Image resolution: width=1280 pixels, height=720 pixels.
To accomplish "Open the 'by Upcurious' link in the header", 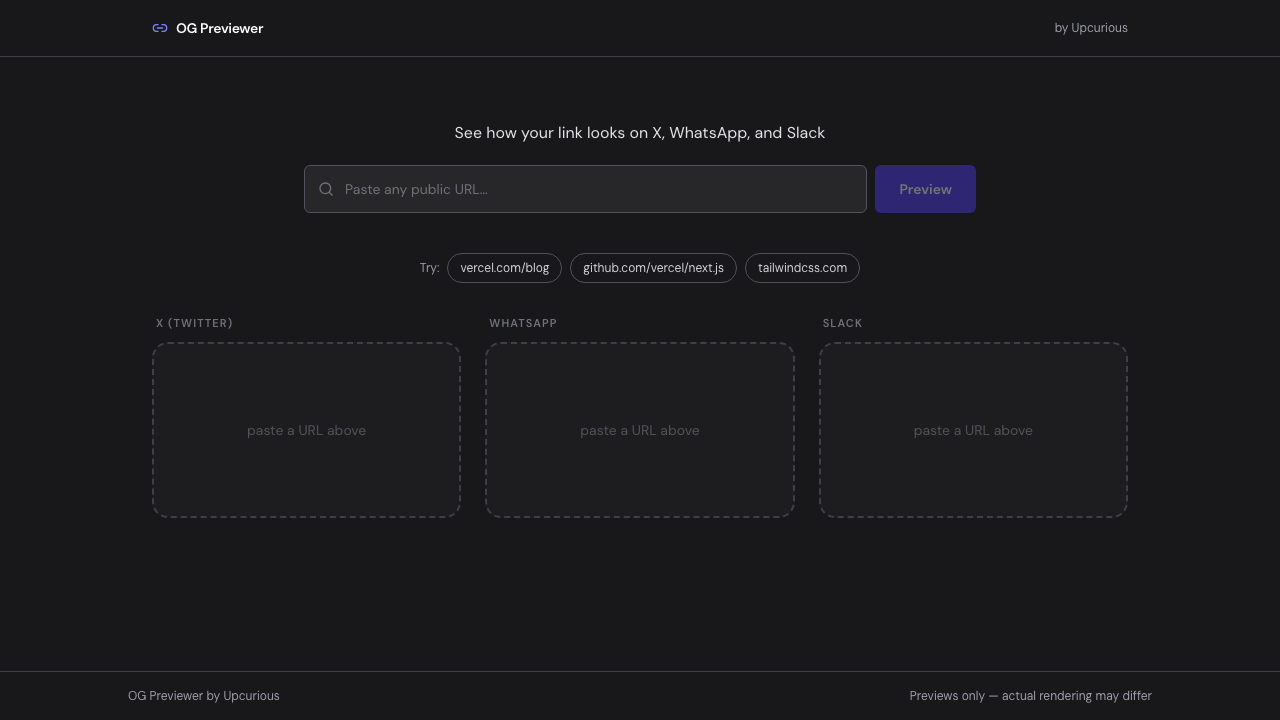I will 1091,28.
